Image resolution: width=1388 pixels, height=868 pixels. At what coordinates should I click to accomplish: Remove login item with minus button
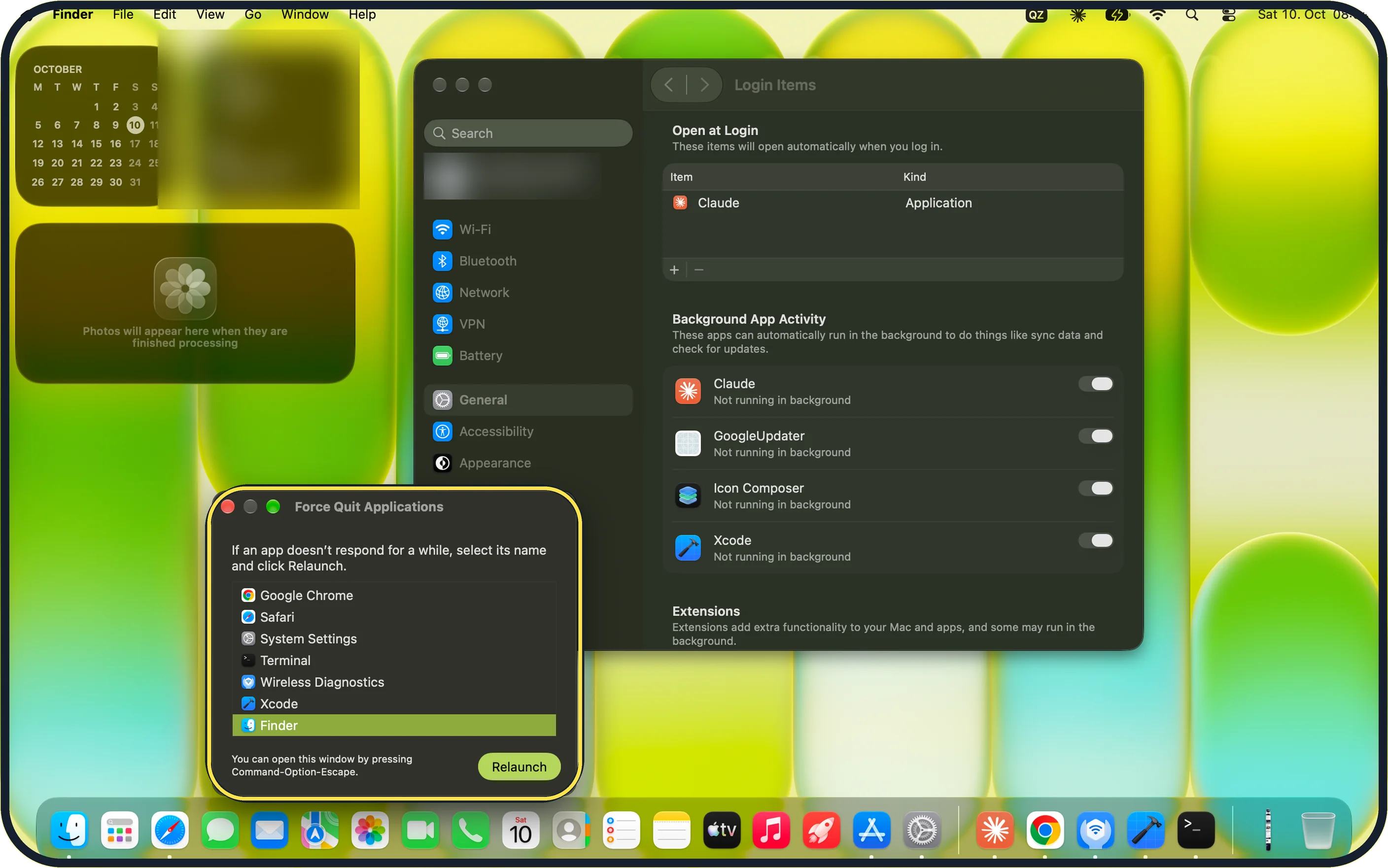699,270
